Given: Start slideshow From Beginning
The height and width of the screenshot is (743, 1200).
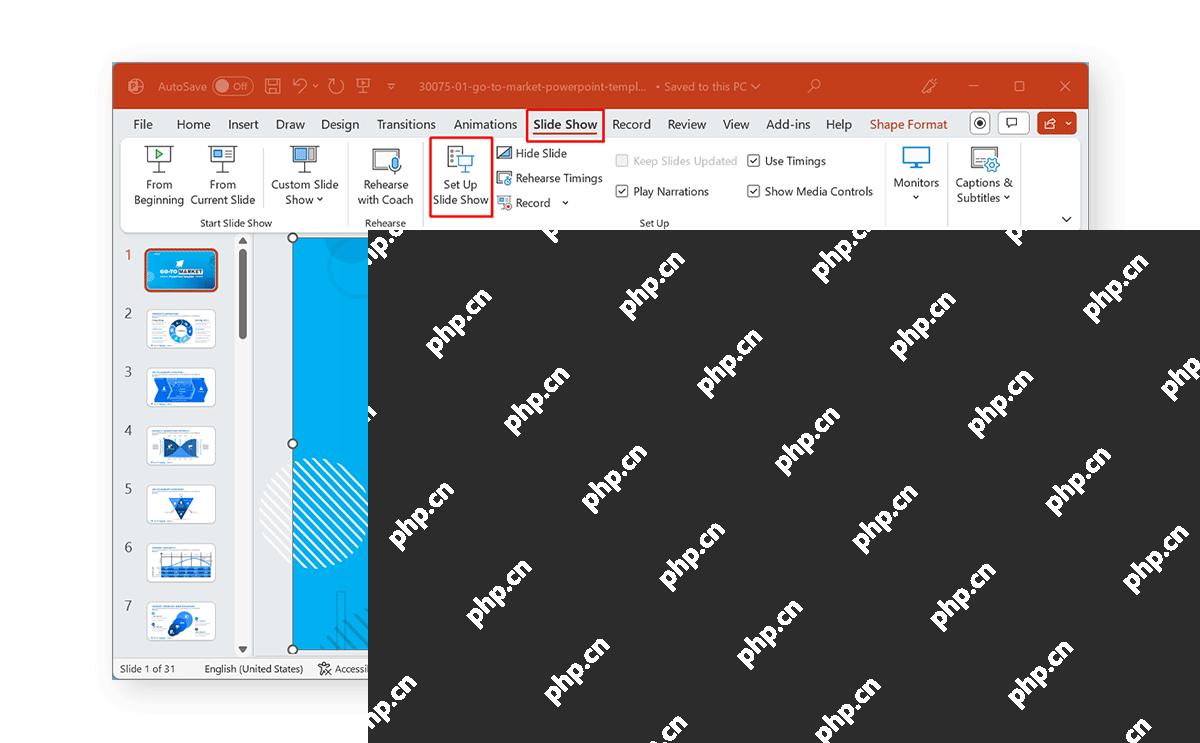Looking at the screenshot, I should (x=159, y=176).
